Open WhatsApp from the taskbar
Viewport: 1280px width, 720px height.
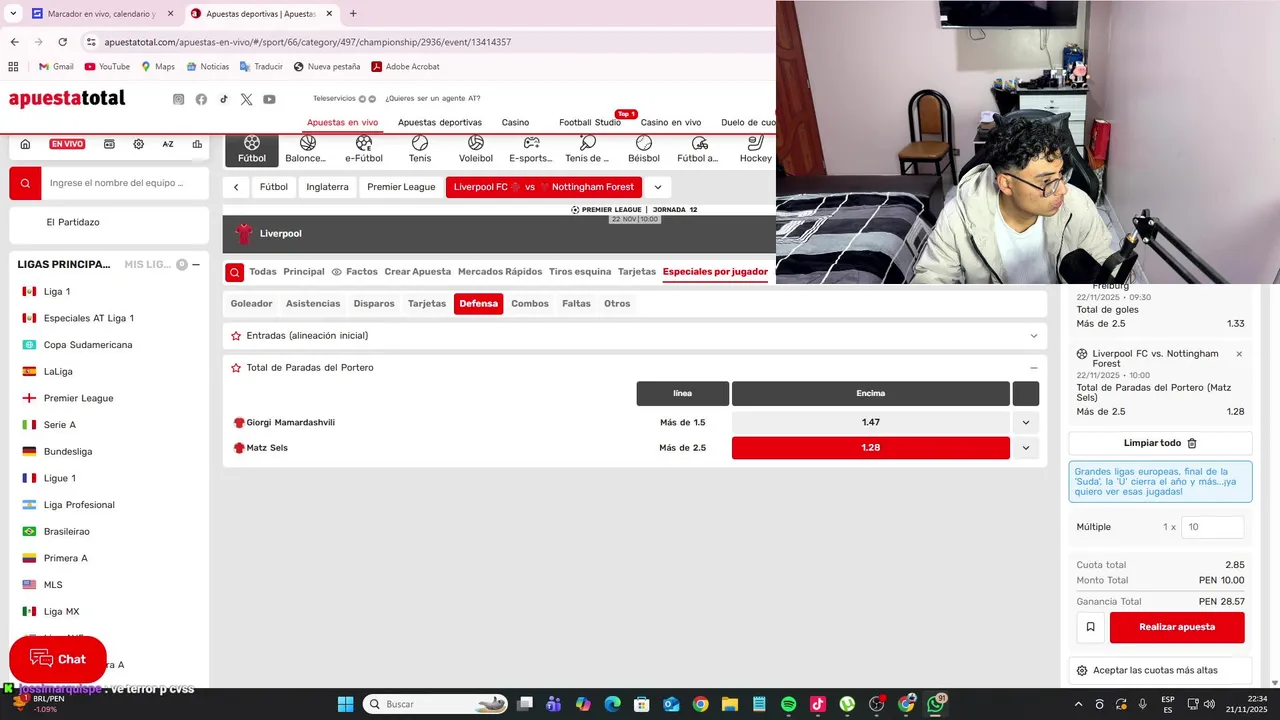[935, 704]
